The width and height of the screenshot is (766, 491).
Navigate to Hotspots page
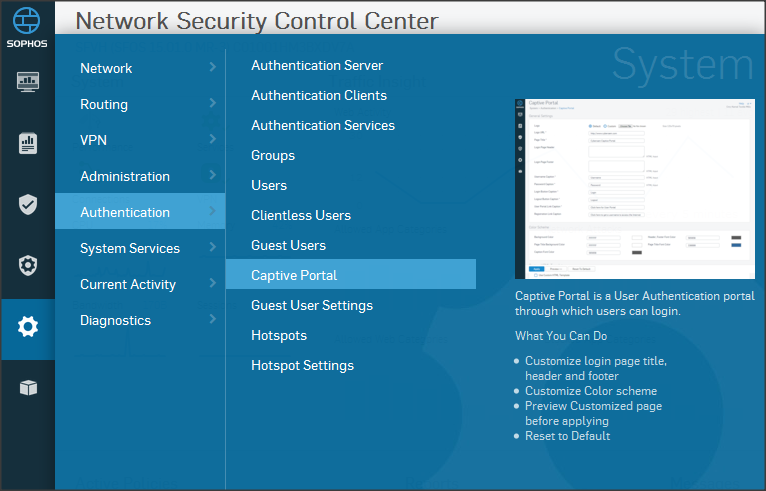point(279,335)
